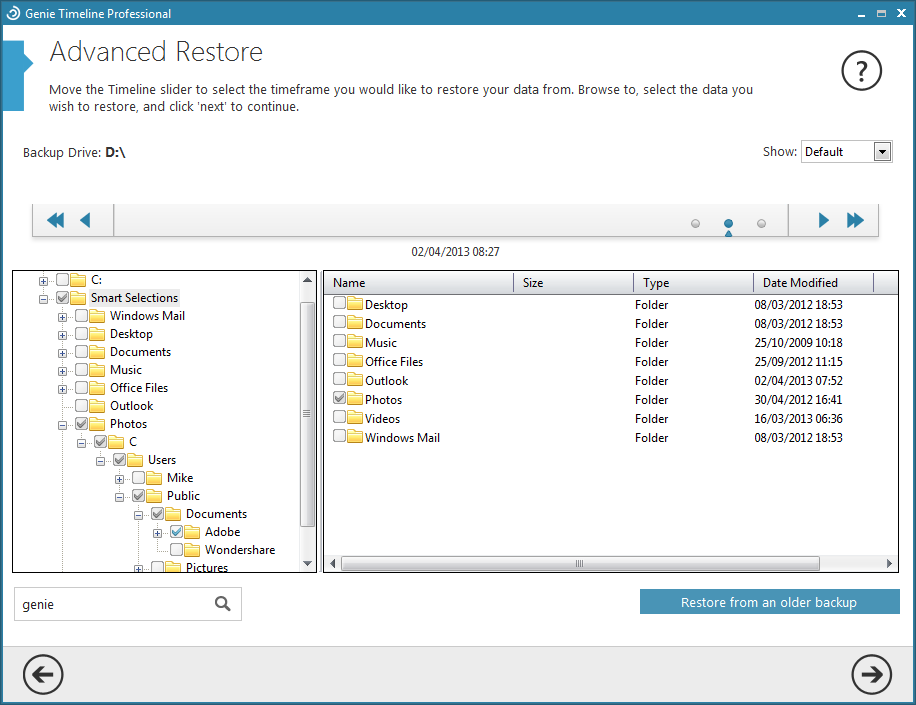
Task: Step timeline back with single left arrow
Action: (85, 220)
